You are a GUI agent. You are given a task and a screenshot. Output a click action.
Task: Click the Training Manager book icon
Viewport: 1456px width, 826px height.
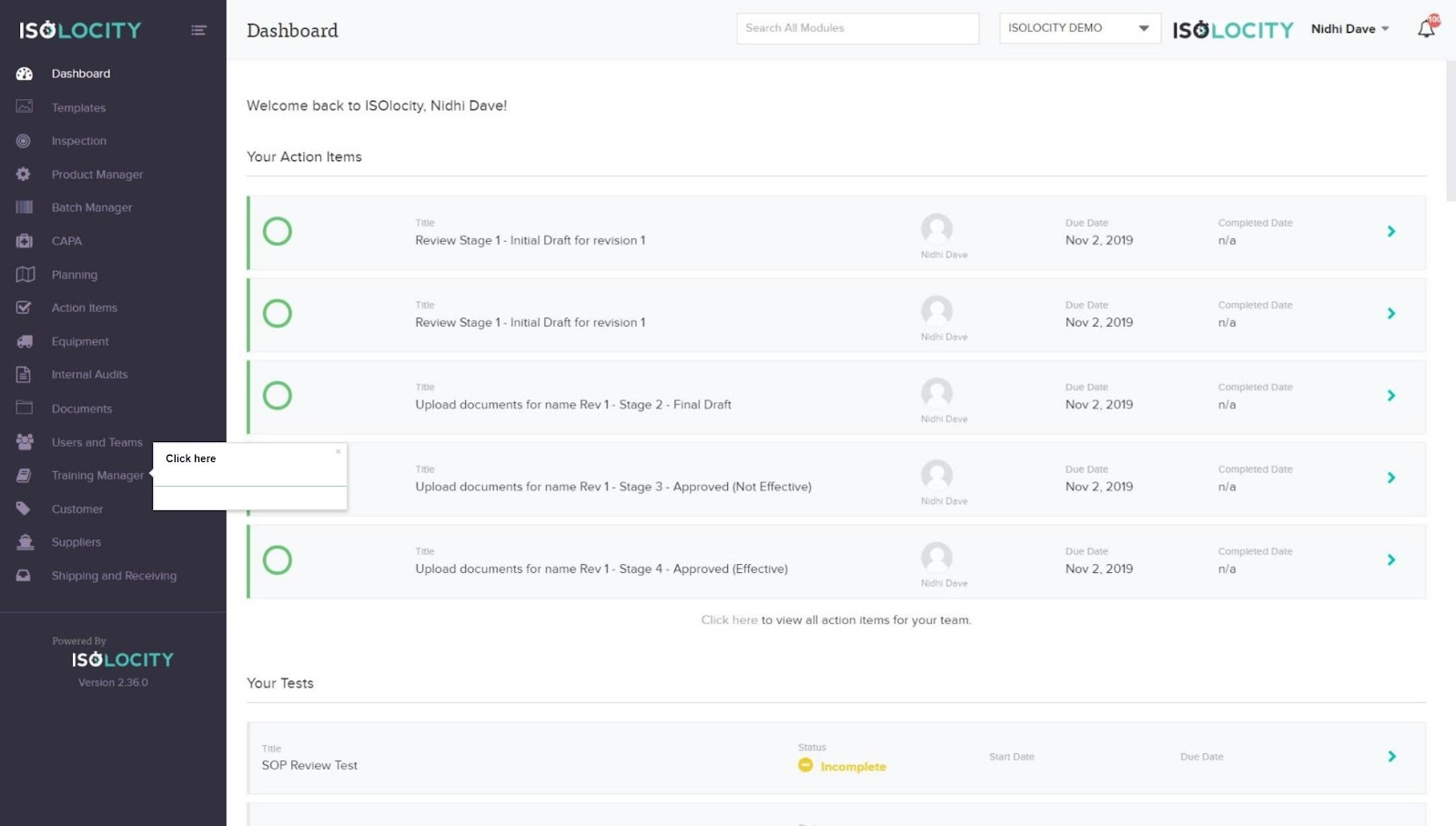click(24, 475)
